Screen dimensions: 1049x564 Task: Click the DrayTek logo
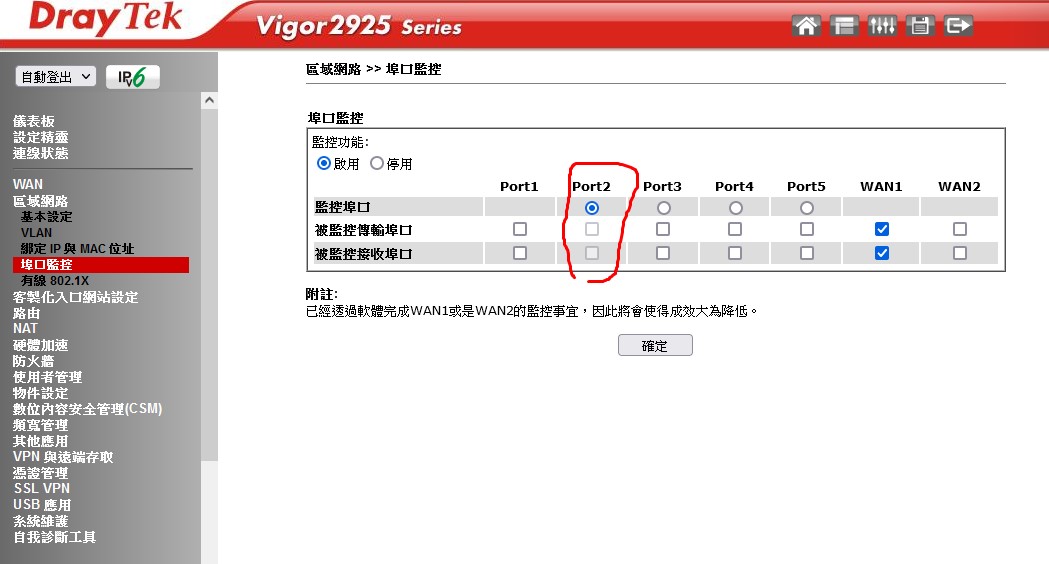pyautogui.click(x=105, y=19)
